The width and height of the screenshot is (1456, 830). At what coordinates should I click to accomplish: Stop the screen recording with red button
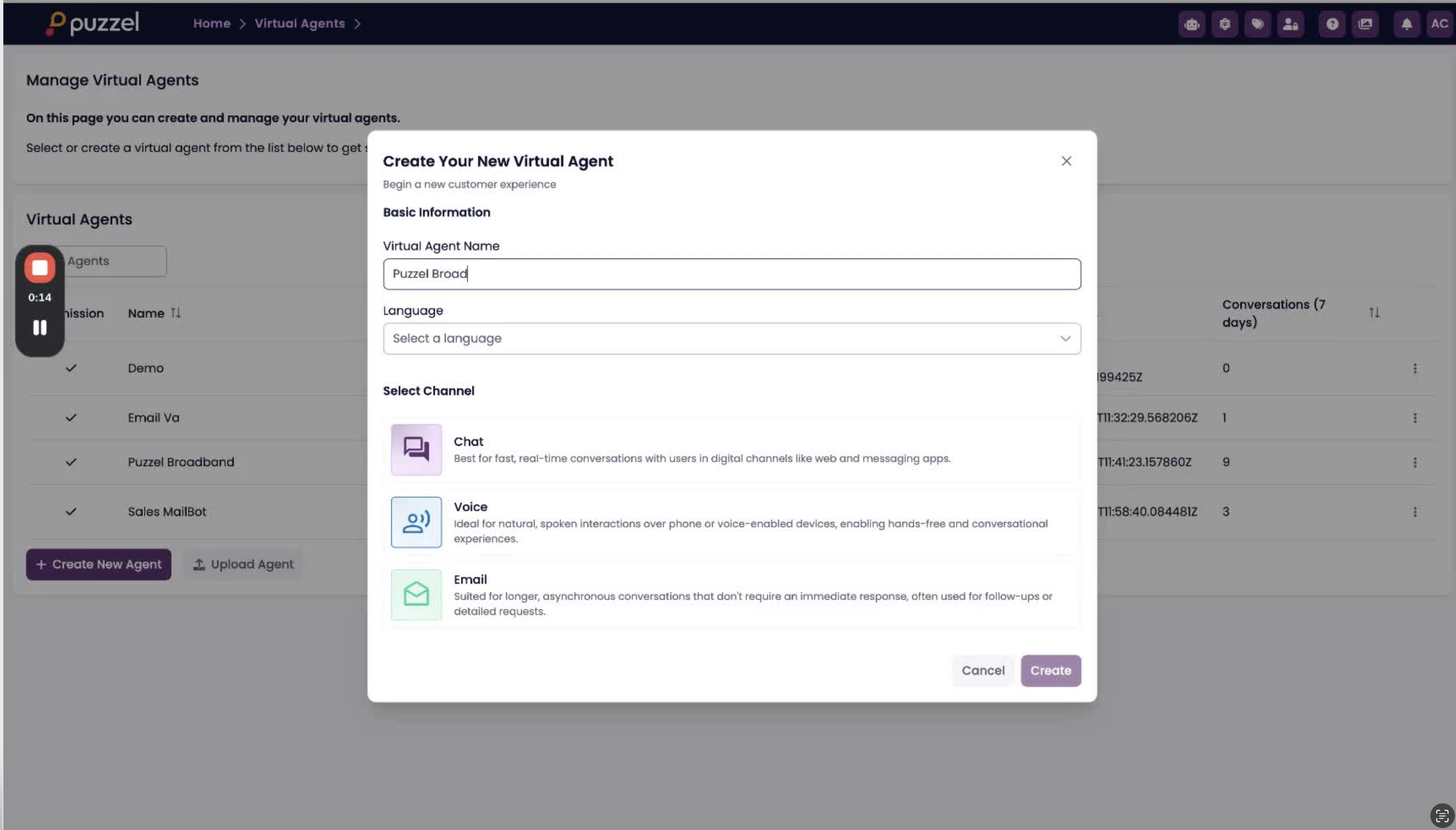click(x=40, y=267)
